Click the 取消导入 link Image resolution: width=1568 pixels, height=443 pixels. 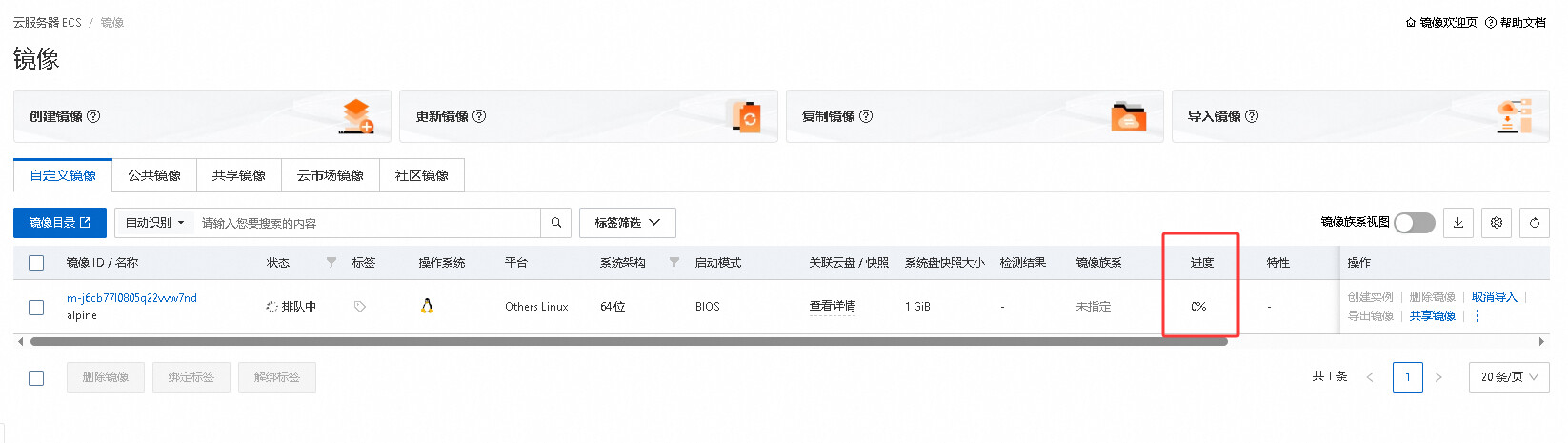click(1494, 297)
